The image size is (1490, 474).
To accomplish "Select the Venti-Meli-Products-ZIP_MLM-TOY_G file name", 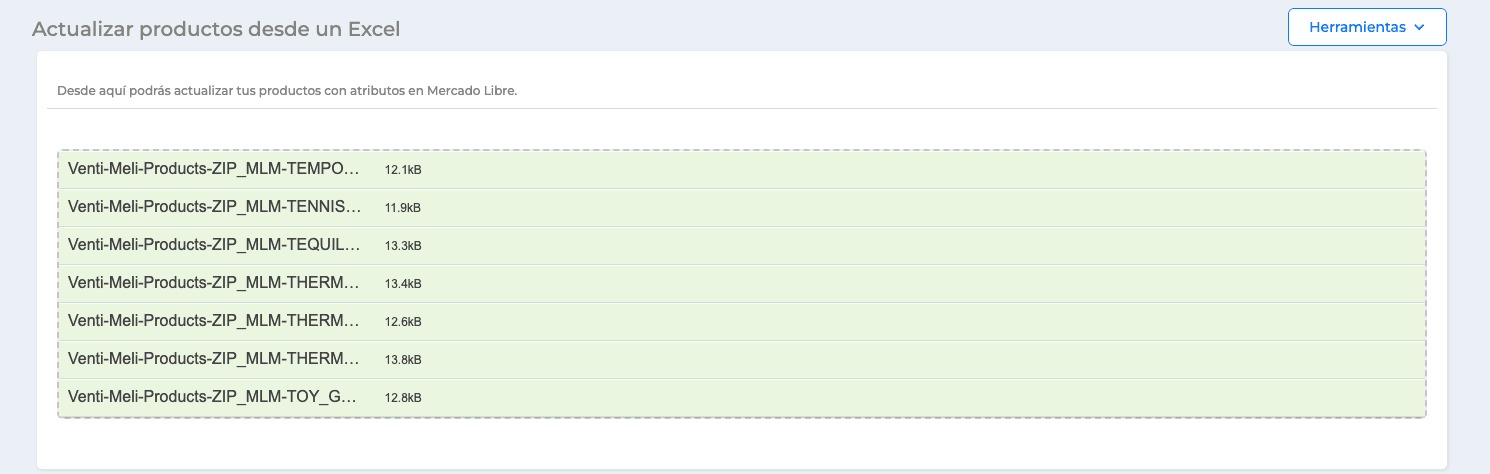I will 213,397.
